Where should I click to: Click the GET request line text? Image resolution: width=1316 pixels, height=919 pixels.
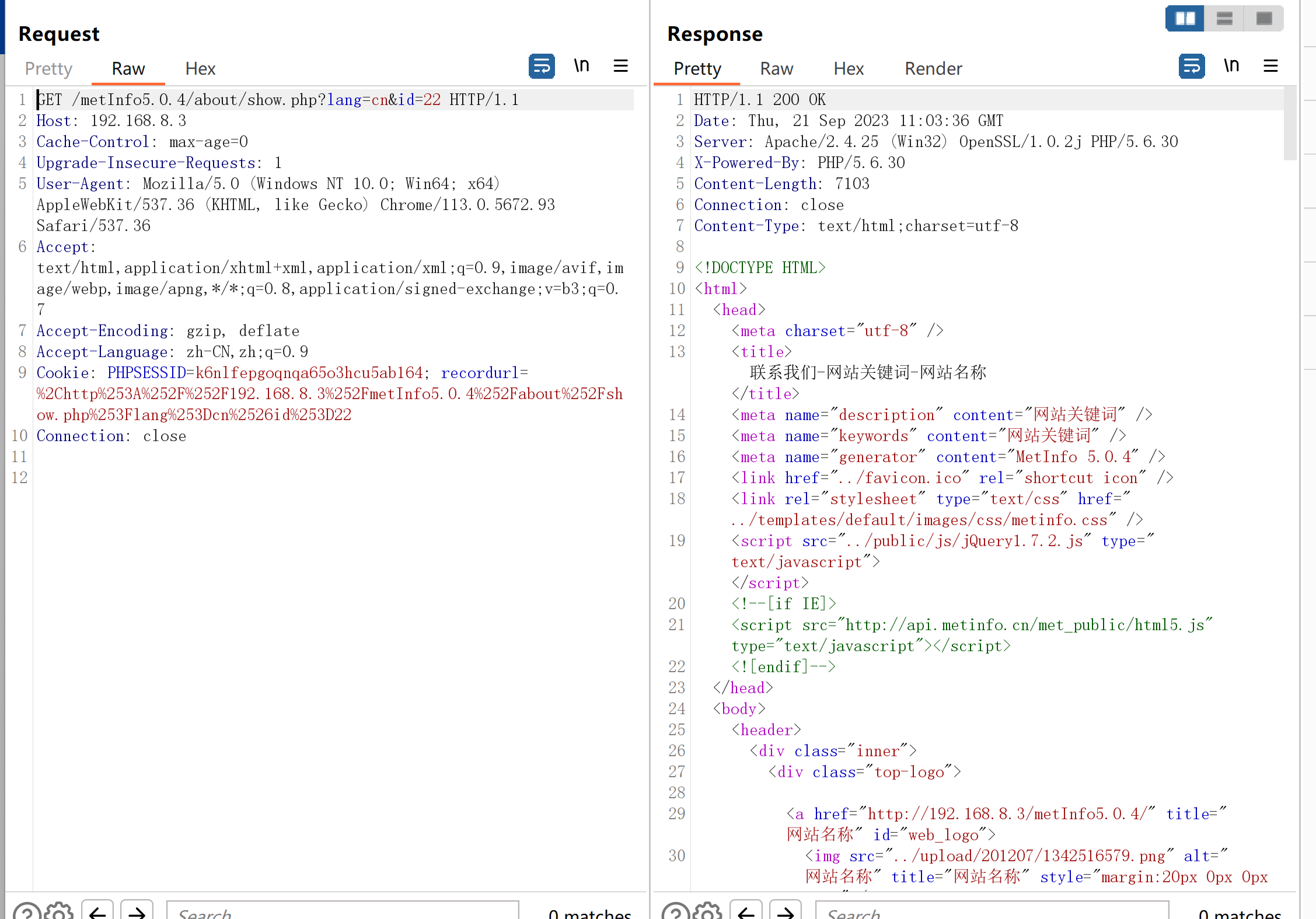pyautogui.click(x=278, y=100)
